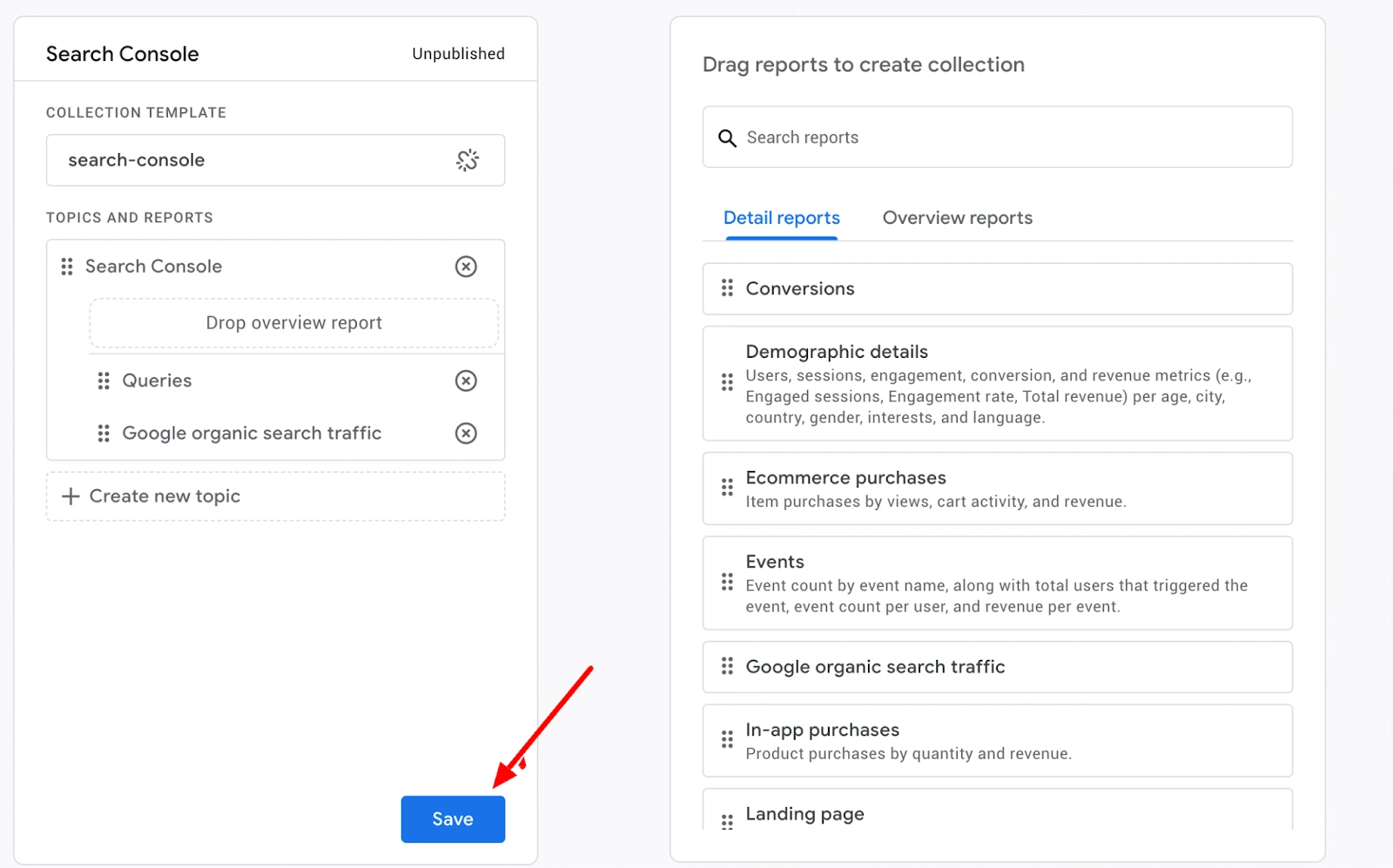This screenshot has width=1393, height=868.
Task: Click the TOPICS AND REPORTS label
Action: pos(129,218)
